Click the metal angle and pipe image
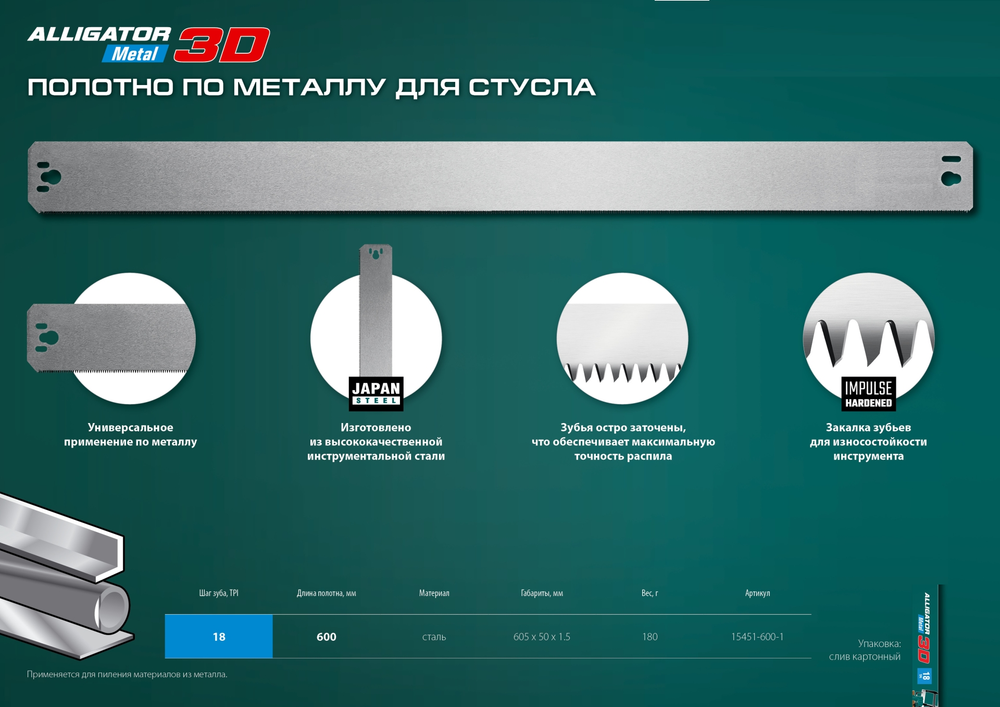 tap(67, 576)
